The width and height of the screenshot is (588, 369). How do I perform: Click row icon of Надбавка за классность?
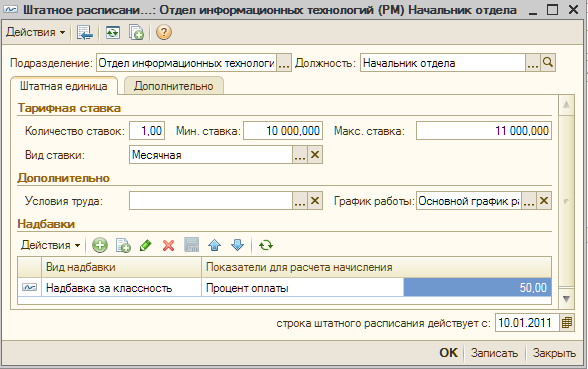(x=29, y=288)
